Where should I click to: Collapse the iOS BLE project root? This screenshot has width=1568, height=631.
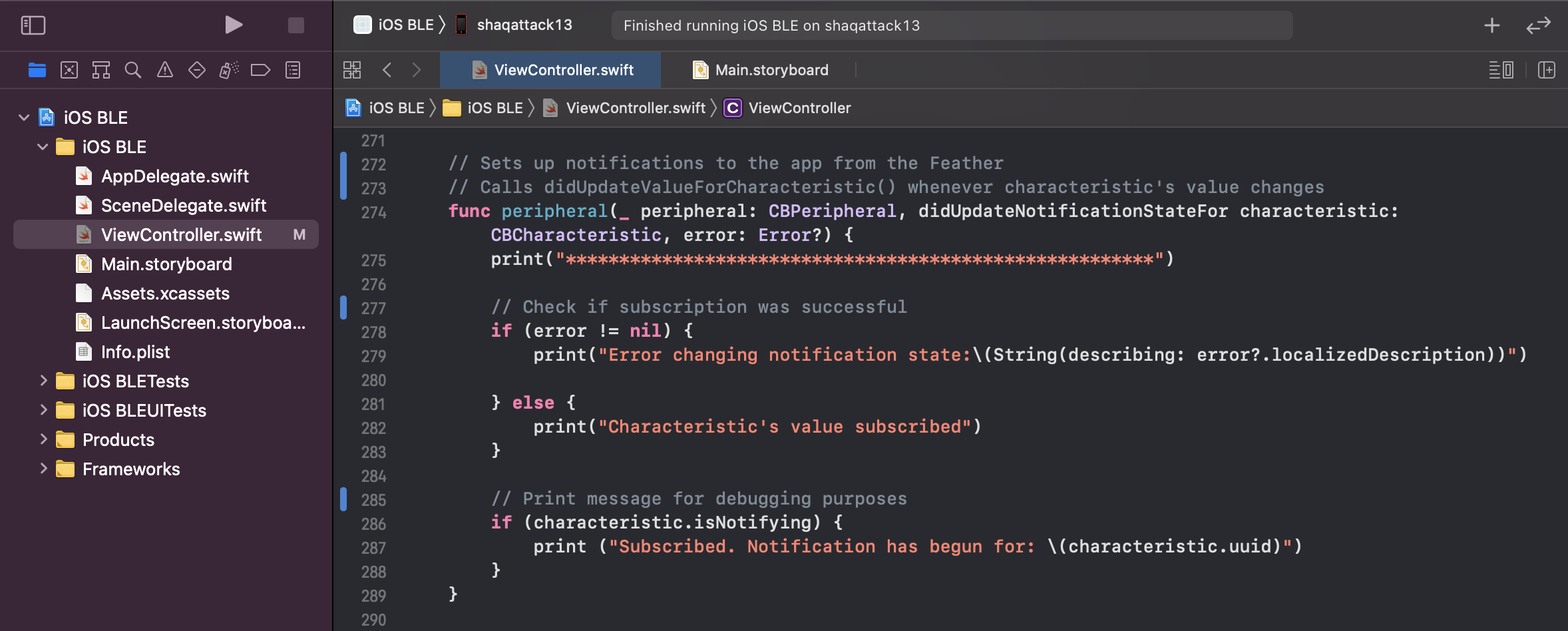pyautogui.click(x=24, y=118)
